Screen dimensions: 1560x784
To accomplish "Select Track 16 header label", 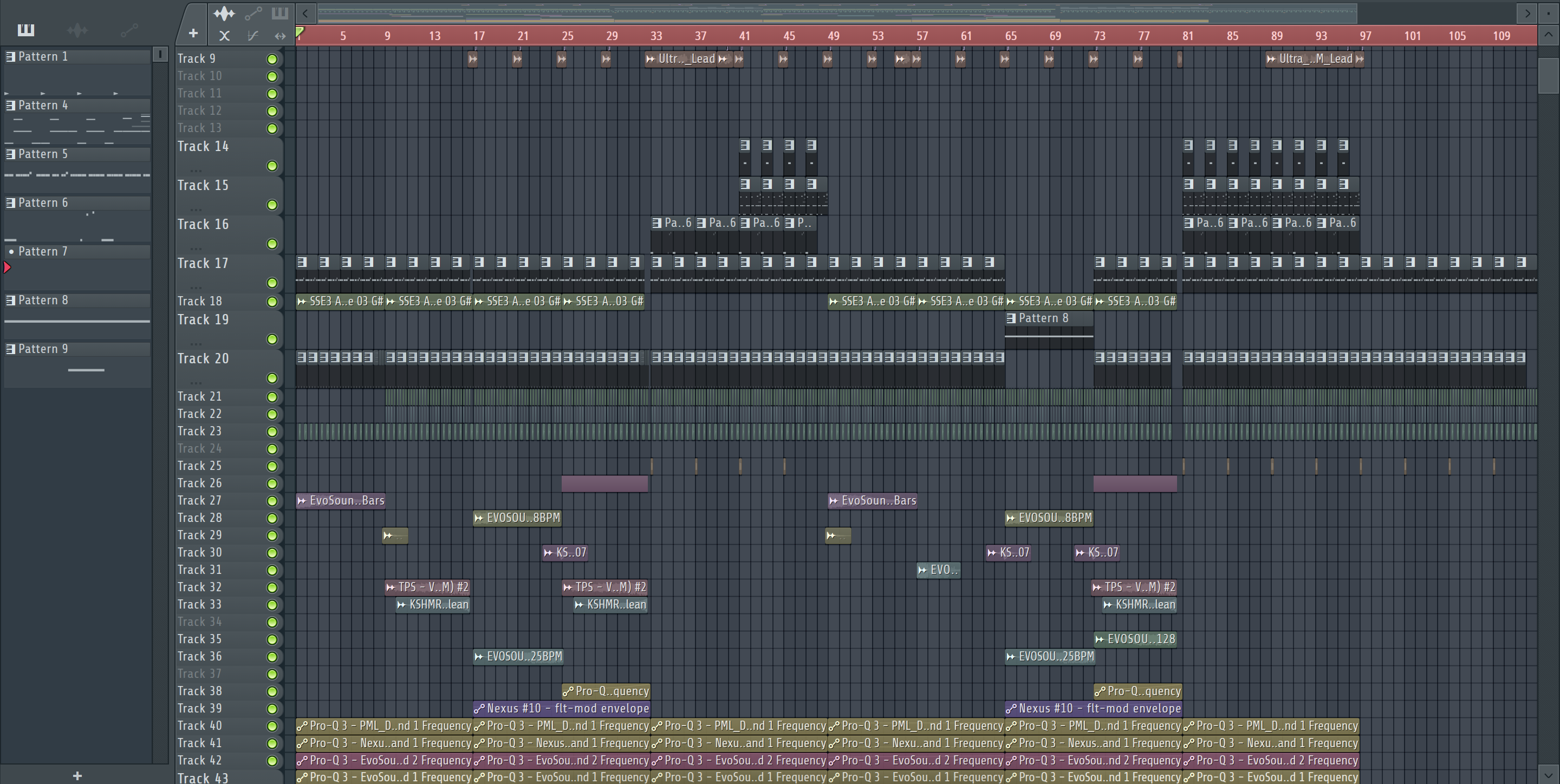I will tap(203, 225).
